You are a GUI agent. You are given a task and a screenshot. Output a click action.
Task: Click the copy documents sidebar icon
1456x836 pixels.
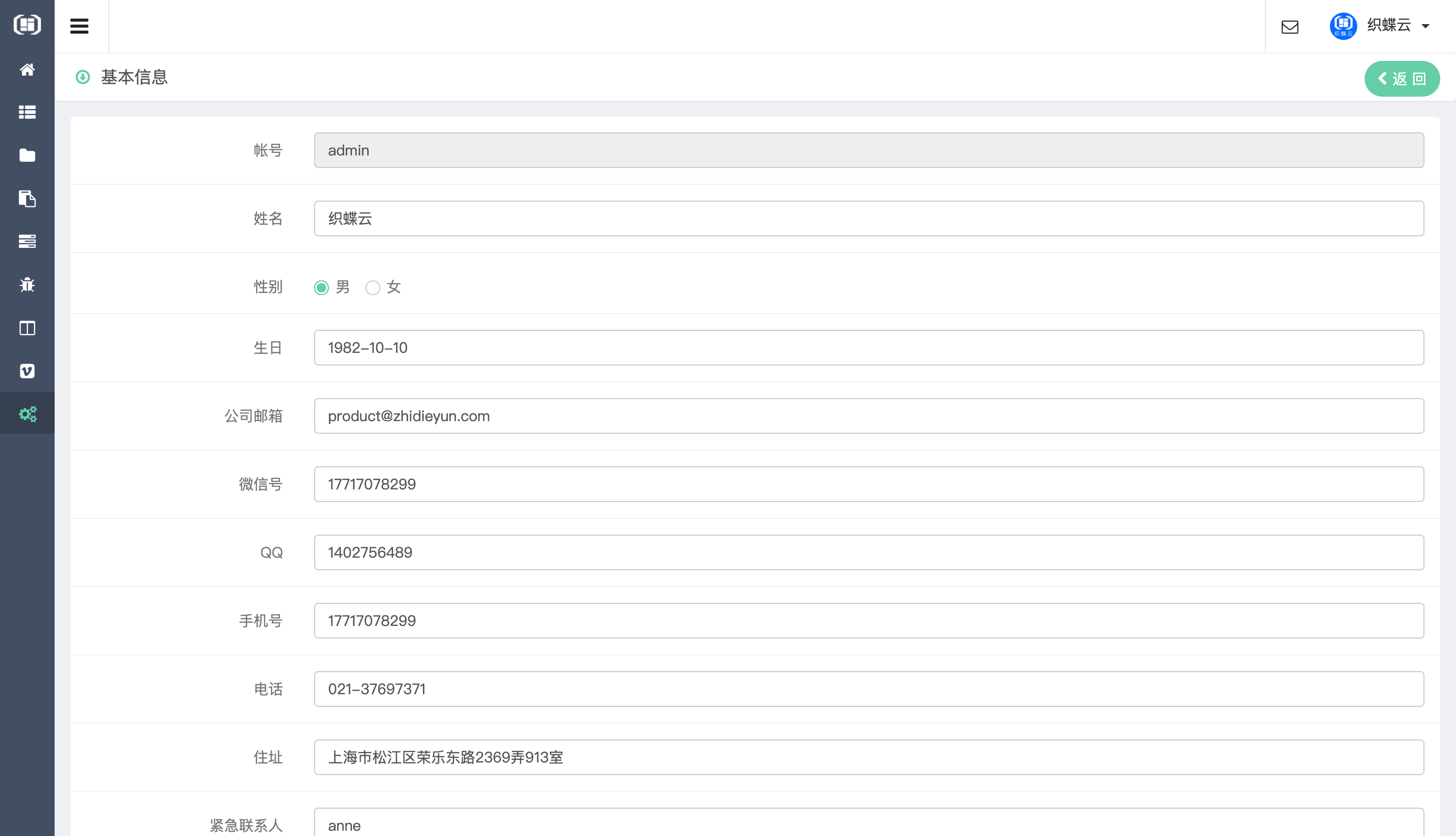[x=27, y=198]
